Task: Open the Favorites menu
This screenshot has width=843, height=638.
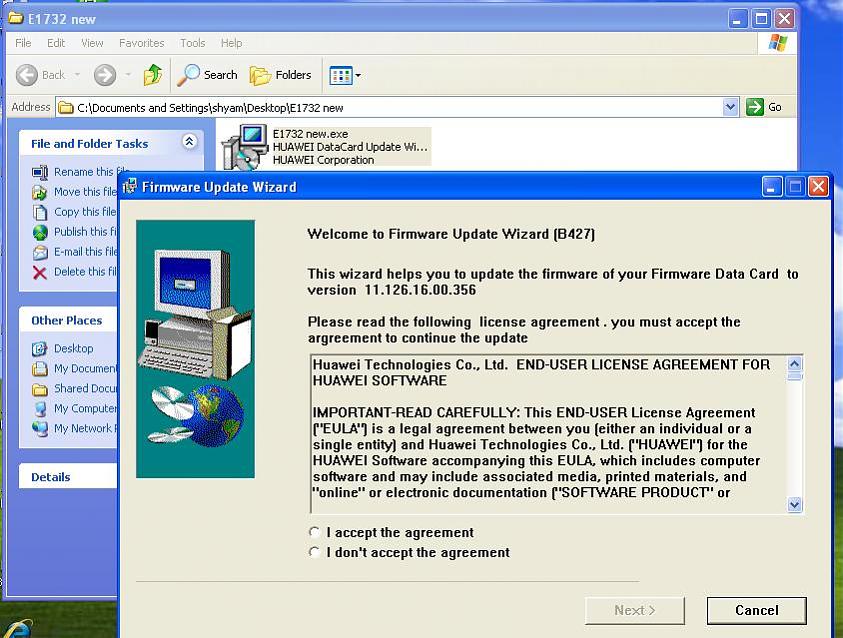Action: tap(141, 43)
